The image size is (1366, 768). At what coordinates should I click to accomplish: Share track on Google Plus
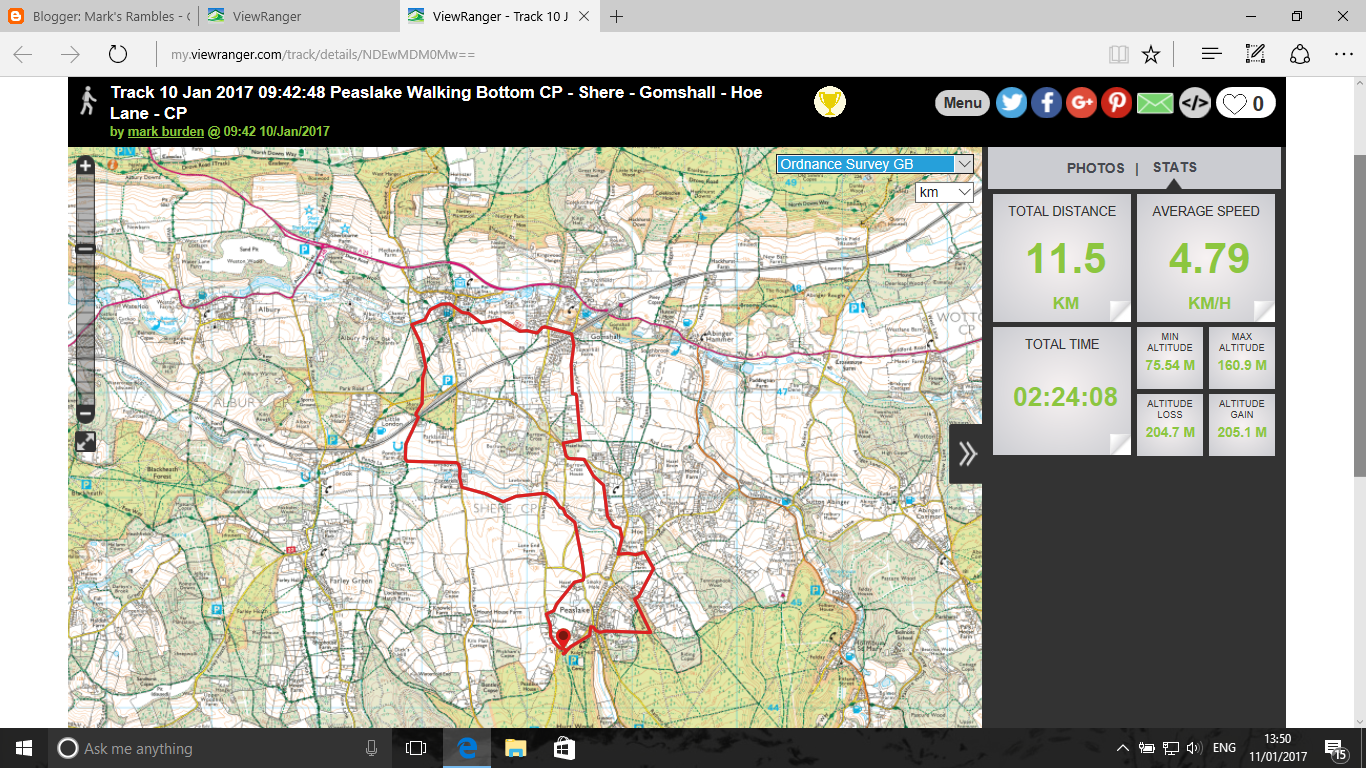point(1081,103)
